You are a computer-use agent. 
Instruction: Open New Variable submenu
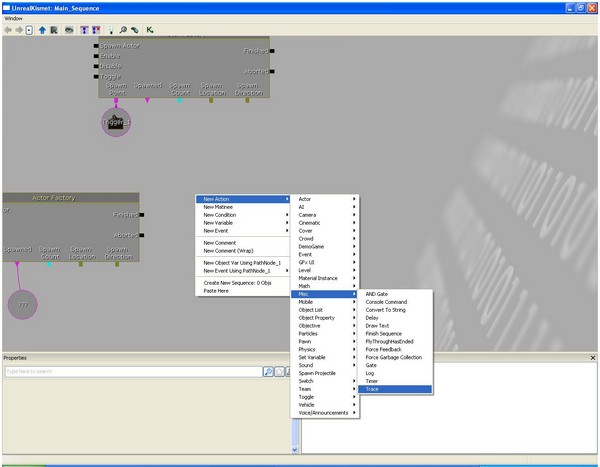243,223
